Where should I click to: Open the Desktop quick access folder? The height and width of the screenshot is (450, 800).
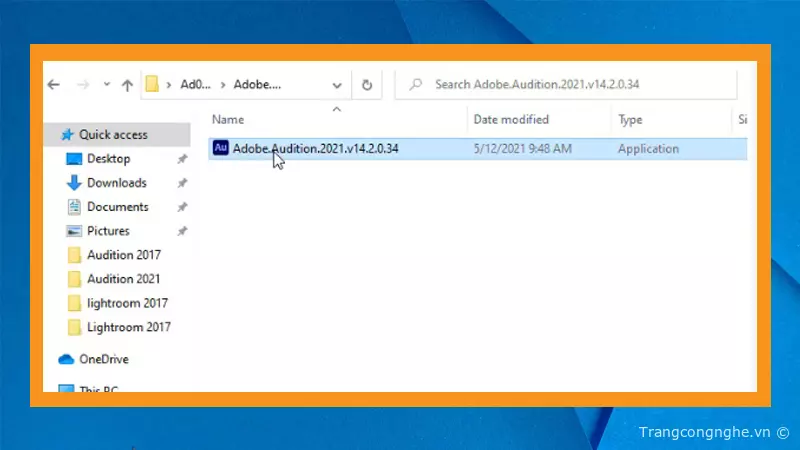pos(108,159)
